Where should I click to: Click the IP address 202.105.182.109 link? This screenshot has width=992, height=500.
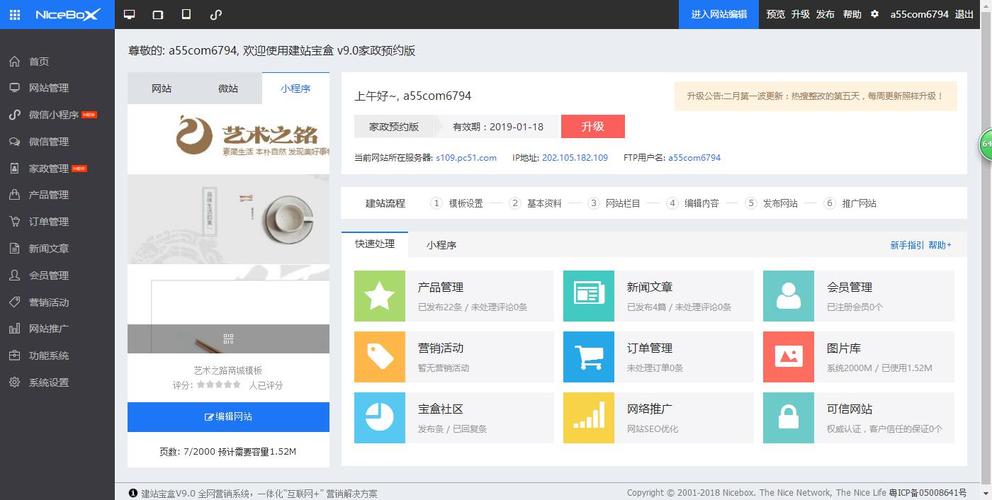point(575,158)
